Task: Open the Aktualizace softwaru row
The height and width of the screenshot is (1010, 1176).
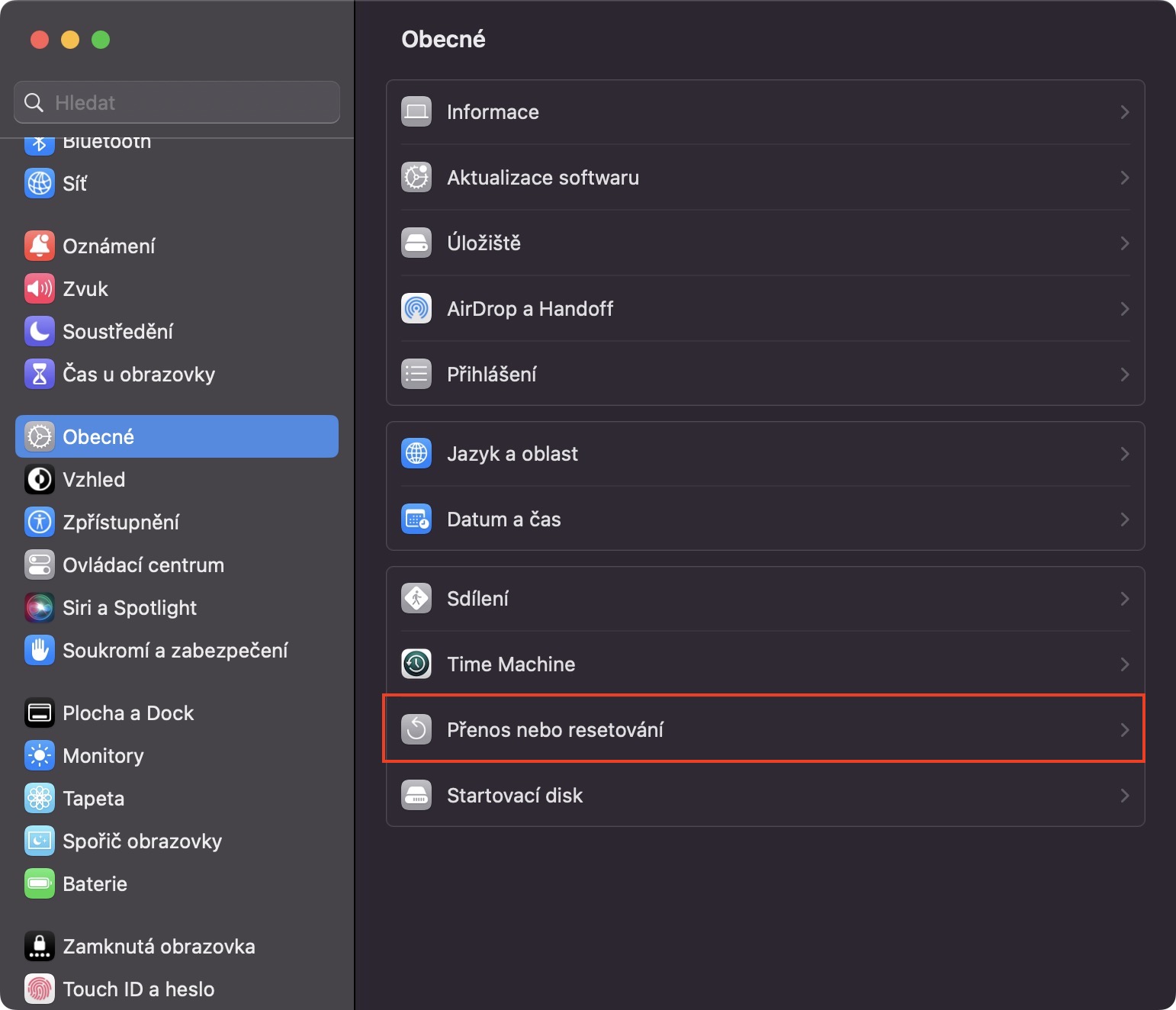Action: 543,177
